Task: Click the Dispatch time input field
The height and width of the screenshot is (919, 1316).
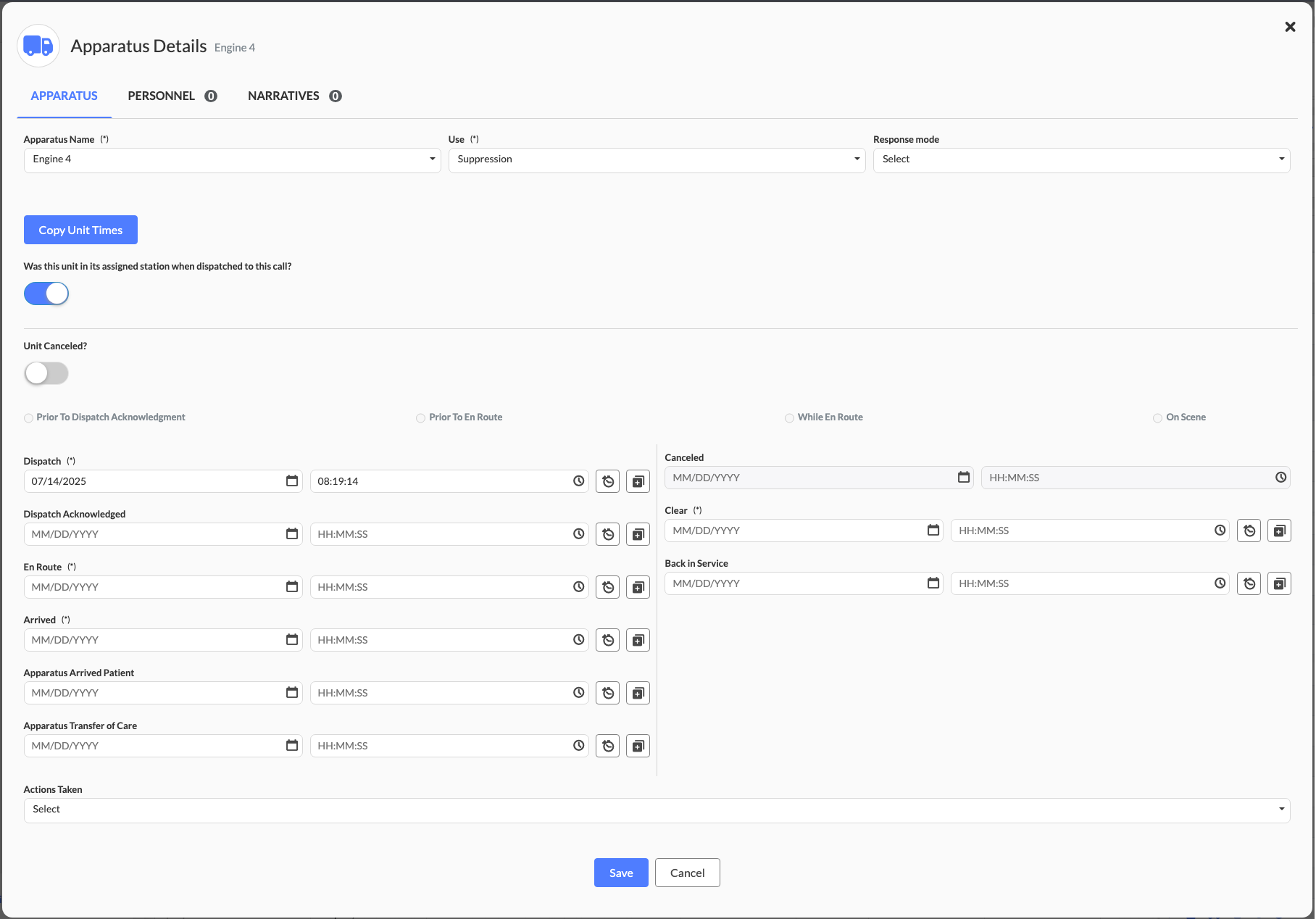Action: (x=442, y=481)
